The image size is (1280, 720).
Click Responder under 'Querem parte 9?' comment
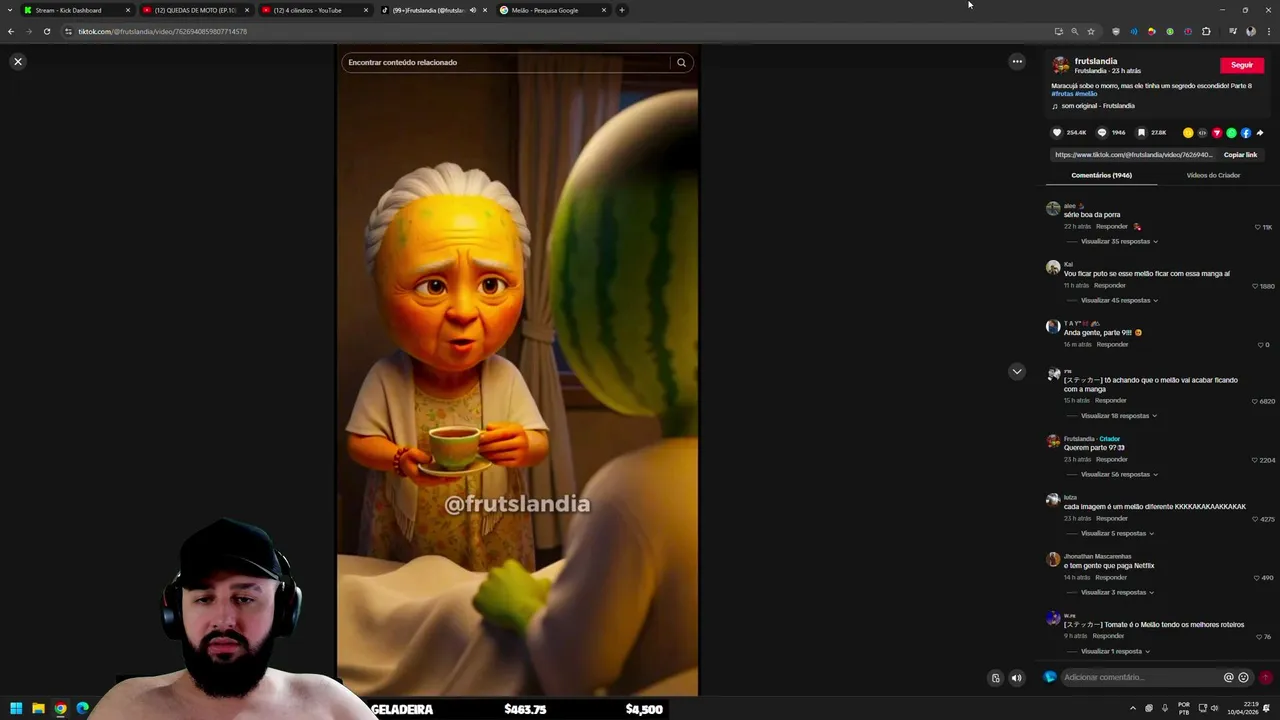pos(1112,460)
